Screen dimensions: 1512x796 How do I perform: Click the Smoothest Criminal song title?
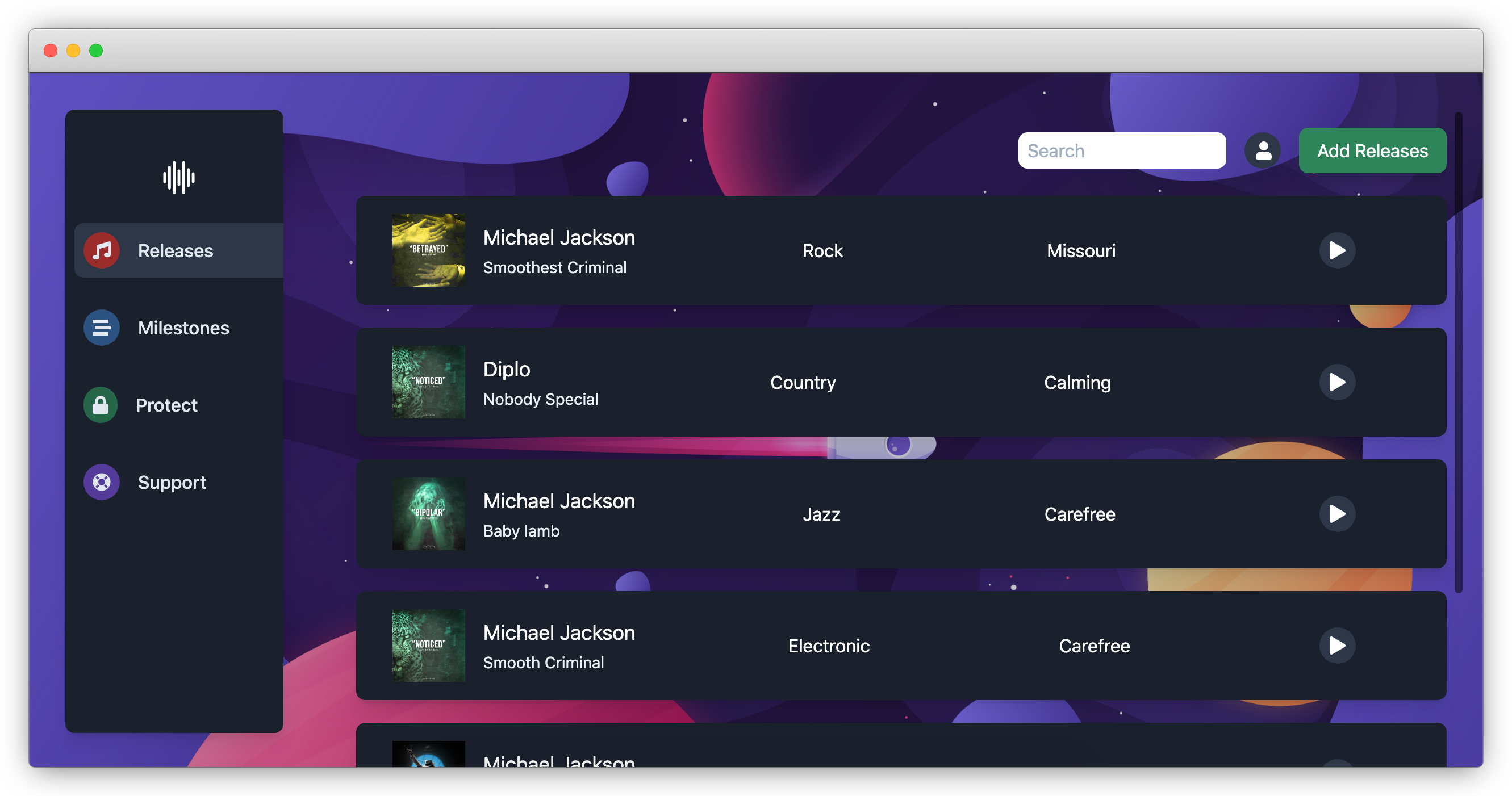point(555,267)
